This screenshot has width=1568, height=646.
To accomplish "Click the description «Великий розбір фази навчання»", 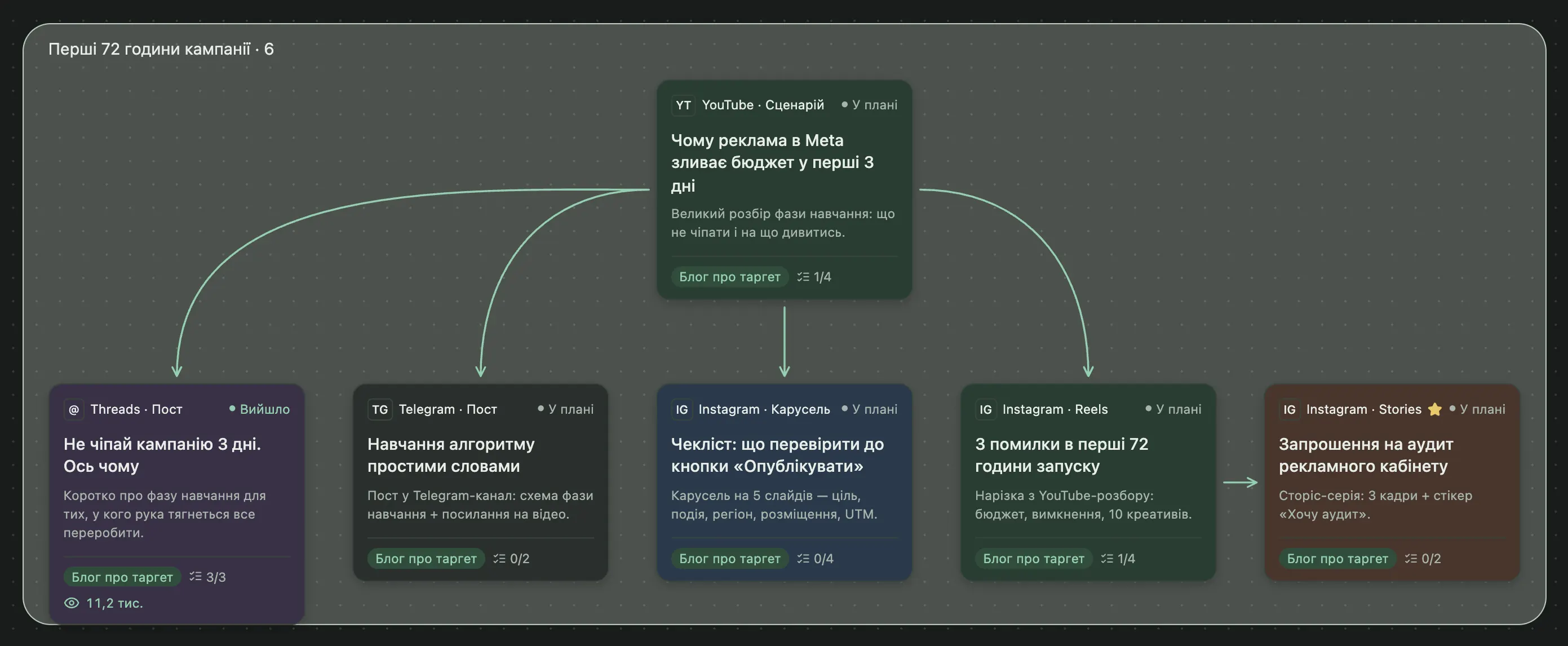I will click(x=783, y=223).
